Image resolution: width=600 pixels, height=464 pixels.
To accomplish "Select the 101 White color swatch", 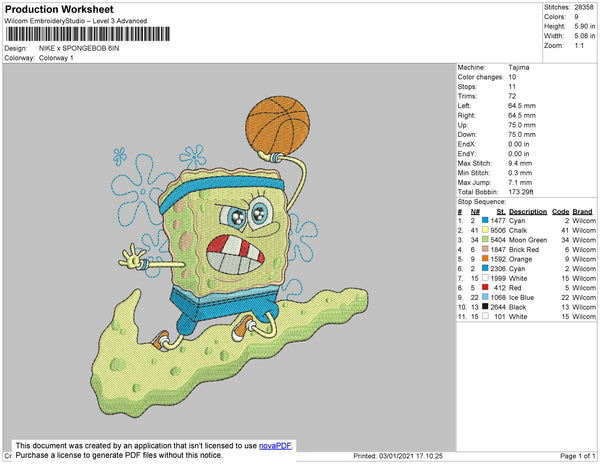I will [485, 316].
